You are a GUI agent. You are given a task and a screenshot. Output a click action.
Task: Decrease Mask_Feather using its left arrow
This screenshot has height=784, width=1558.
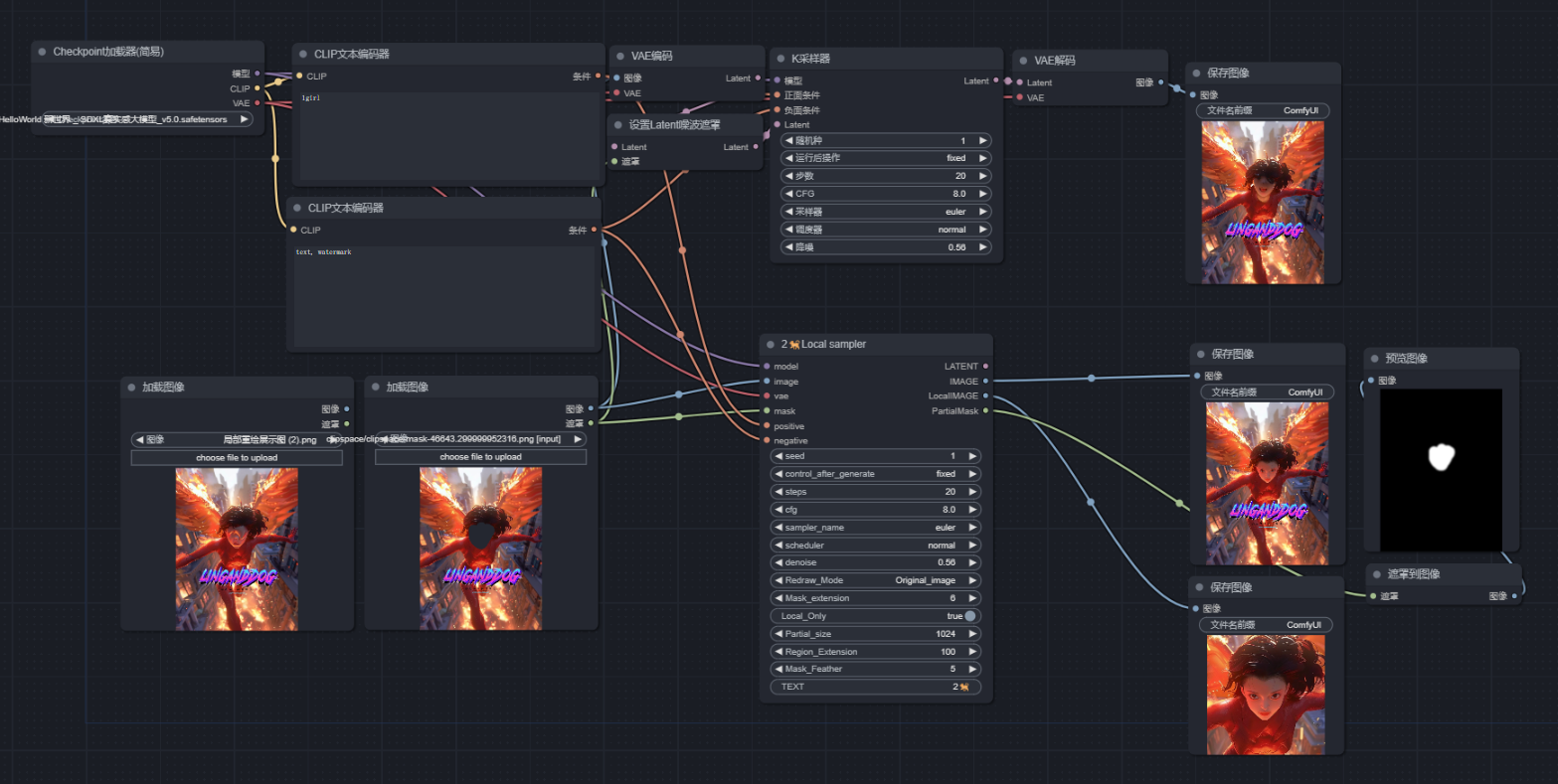click(778, 669)
